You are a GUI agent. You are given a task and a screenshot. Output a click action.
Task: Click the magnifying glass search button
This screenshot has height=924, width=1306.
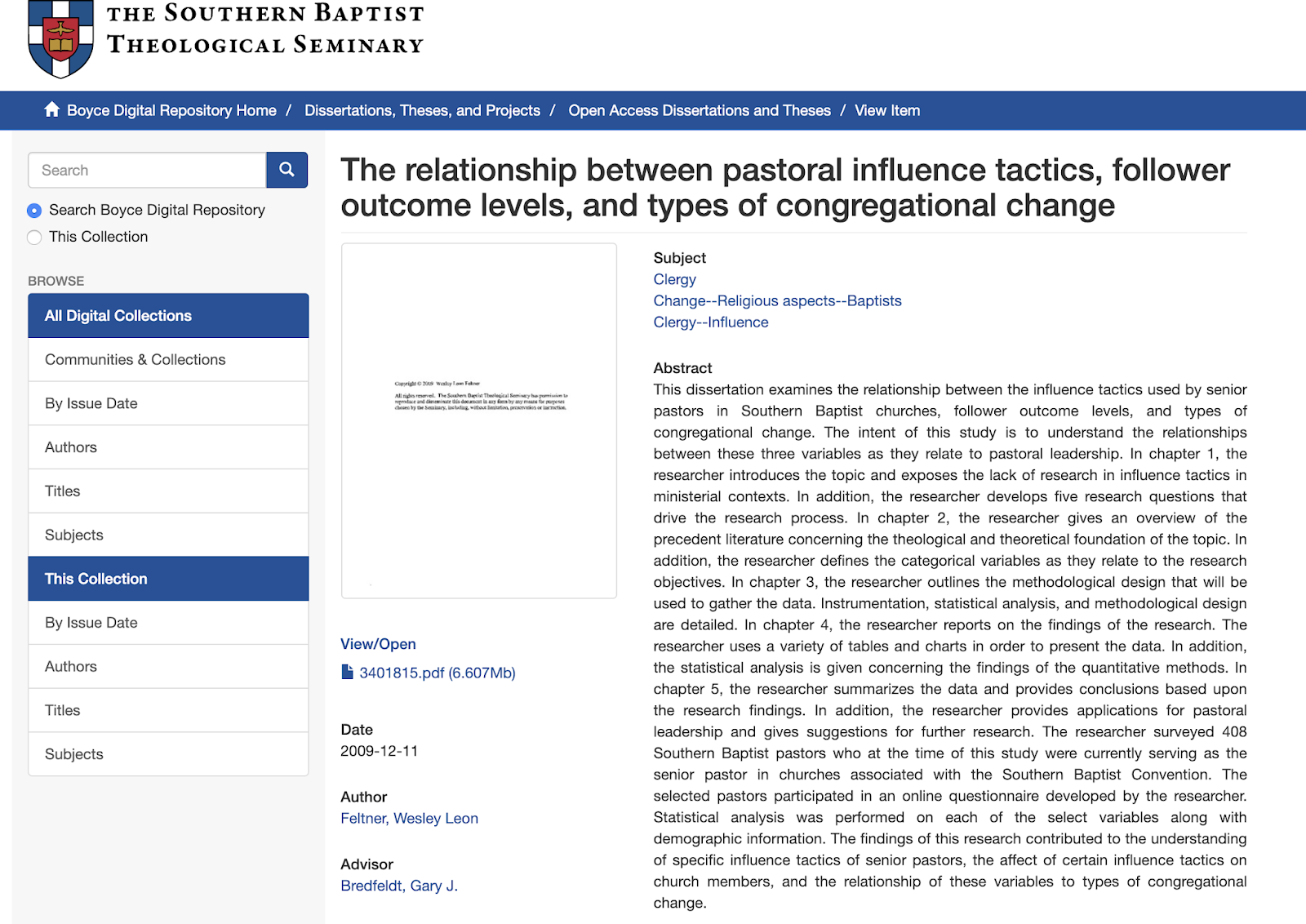[287, 170]
